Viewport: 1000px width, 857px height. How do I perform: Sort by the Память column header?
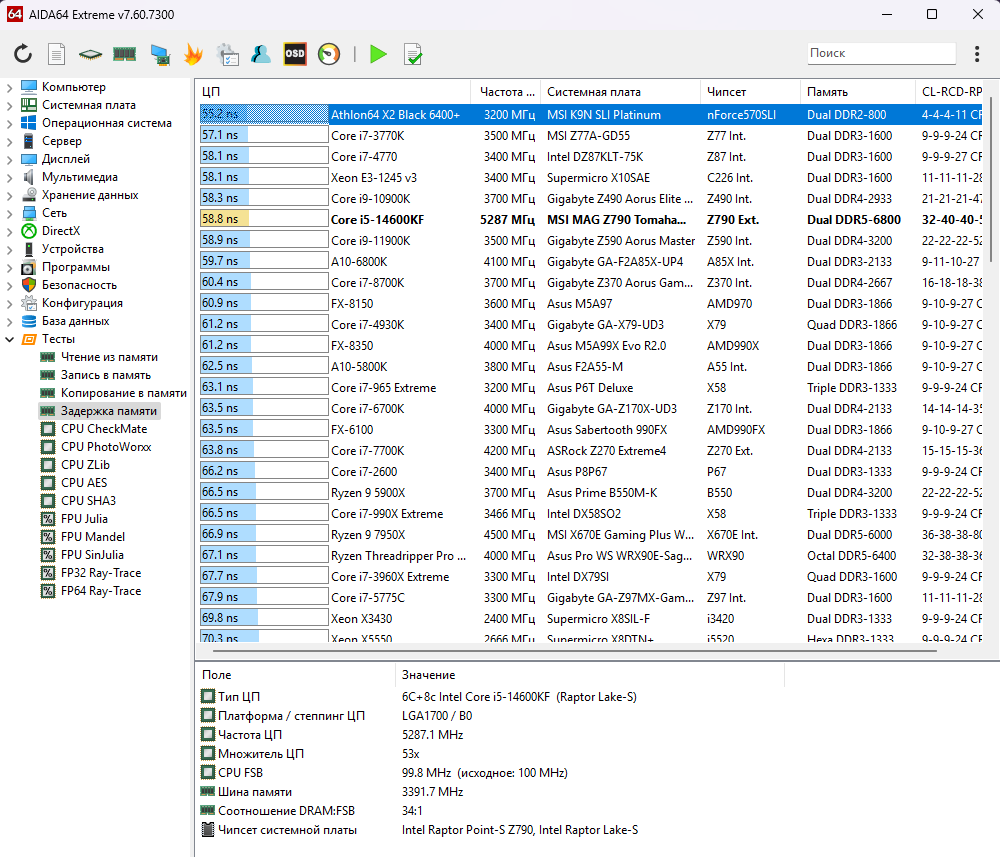pos(857,92)
